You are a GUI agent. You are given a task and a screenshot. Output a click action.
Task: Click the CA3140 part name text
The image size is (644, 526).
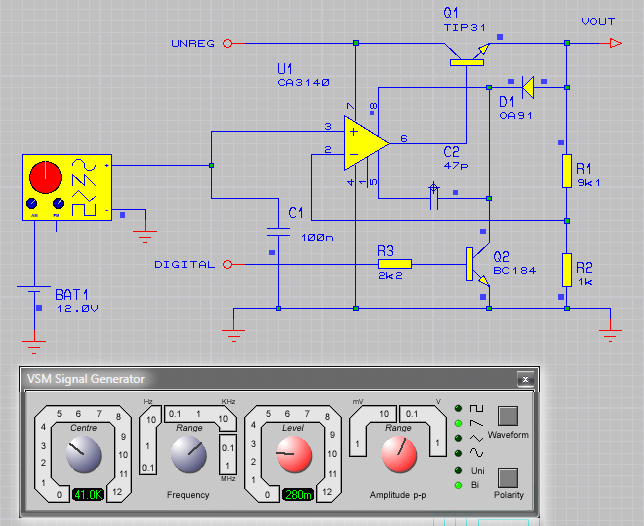304,83
